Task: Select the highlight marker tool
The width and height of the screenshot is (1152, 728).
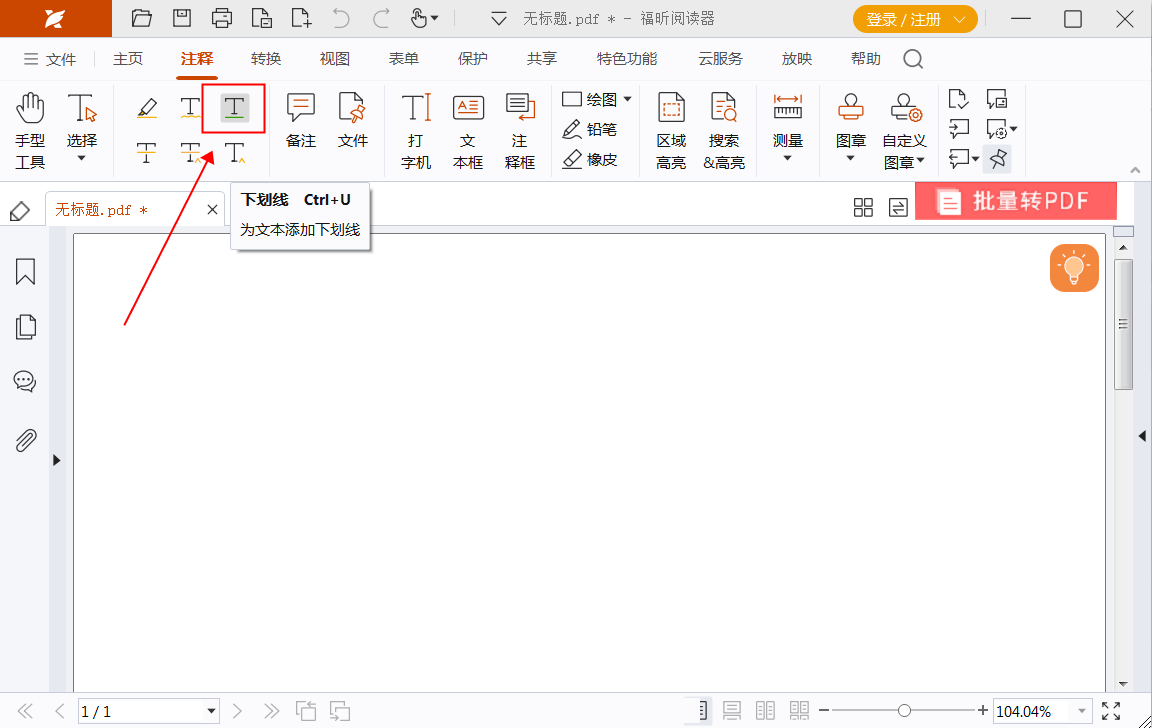Action: pos(147,108)
